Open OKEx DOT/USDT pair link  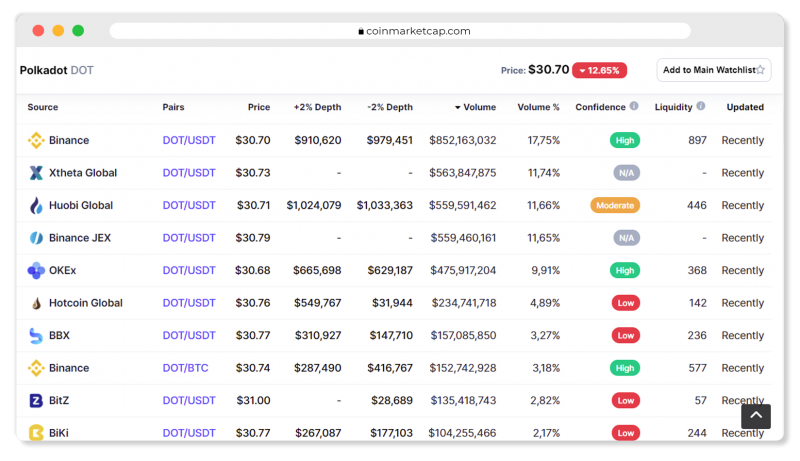tap(189, 270)
